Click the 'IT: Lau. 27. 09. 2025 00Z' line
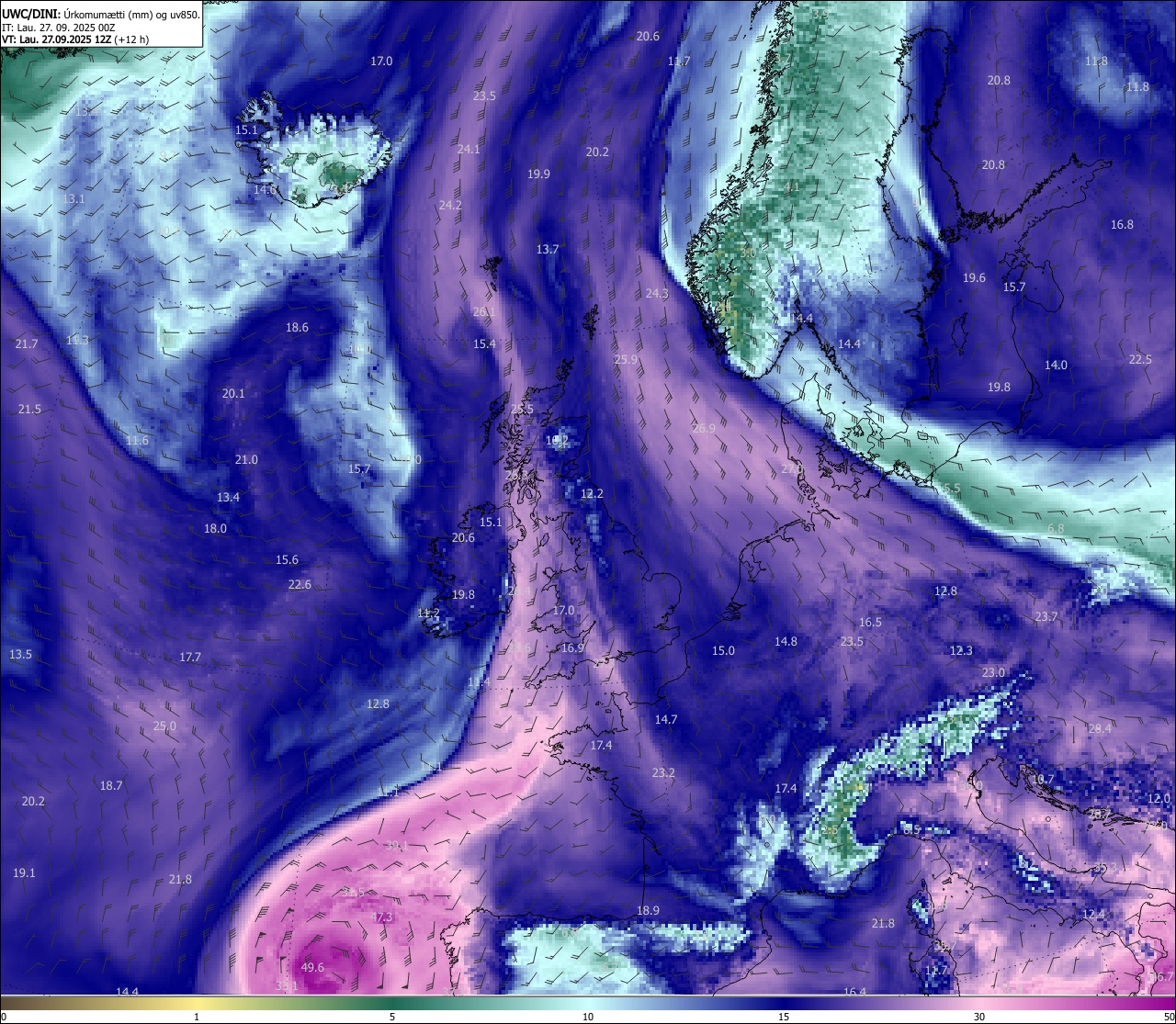This screenshot has width=1176, height=1024. tap(58, 28)
